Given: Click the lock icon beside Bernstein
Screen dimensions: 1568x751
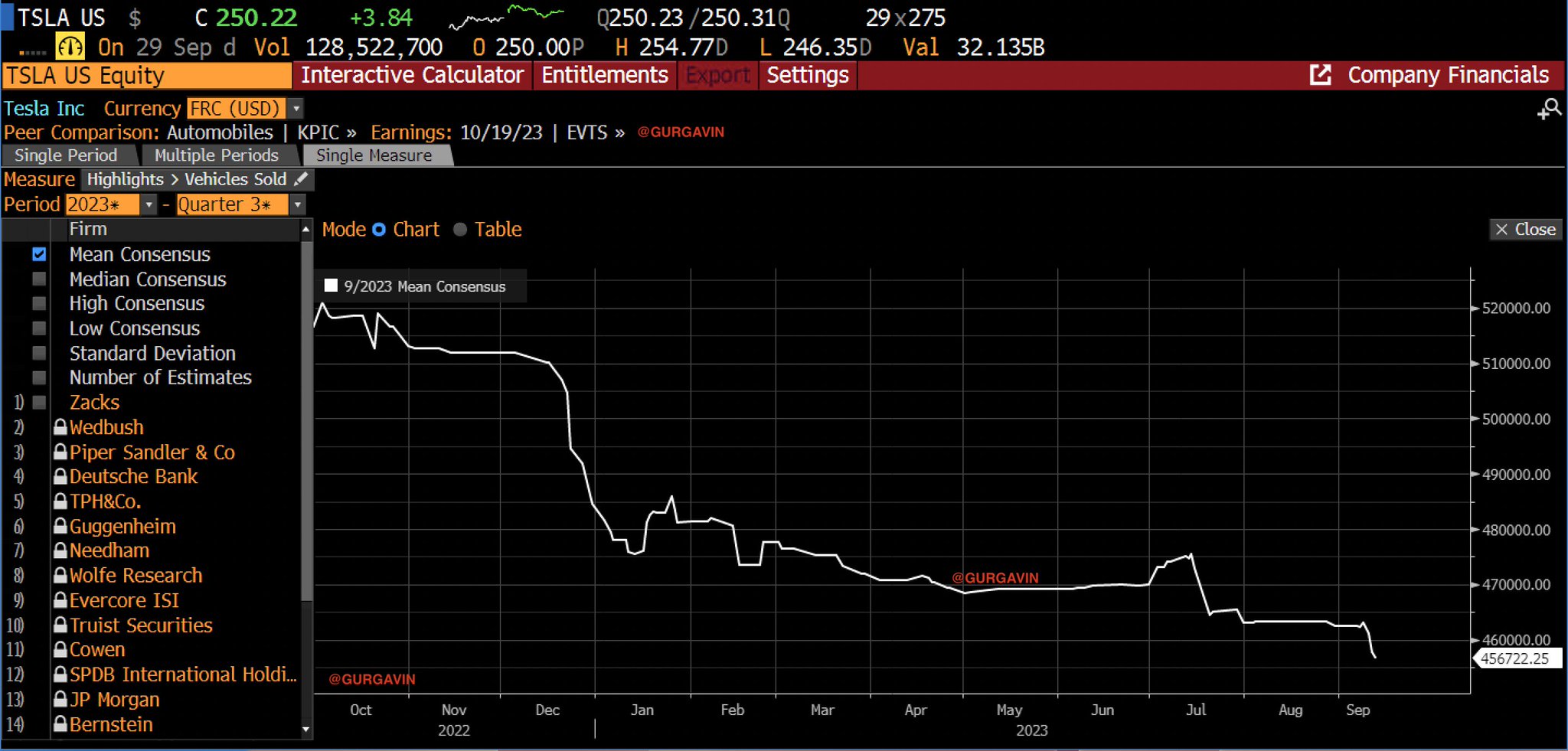Looking at the screenshot, I should click(x=60, y=724).
